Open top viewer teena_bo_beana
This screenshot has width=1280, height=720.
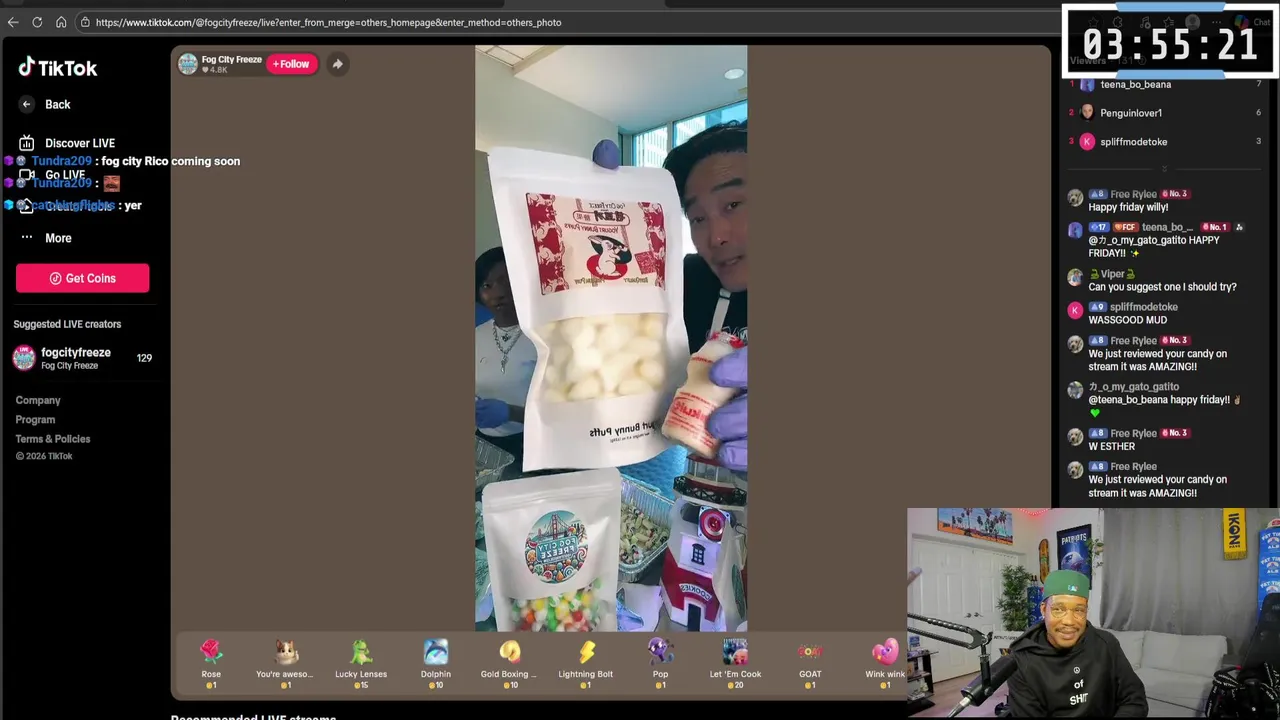(1135, 85)
